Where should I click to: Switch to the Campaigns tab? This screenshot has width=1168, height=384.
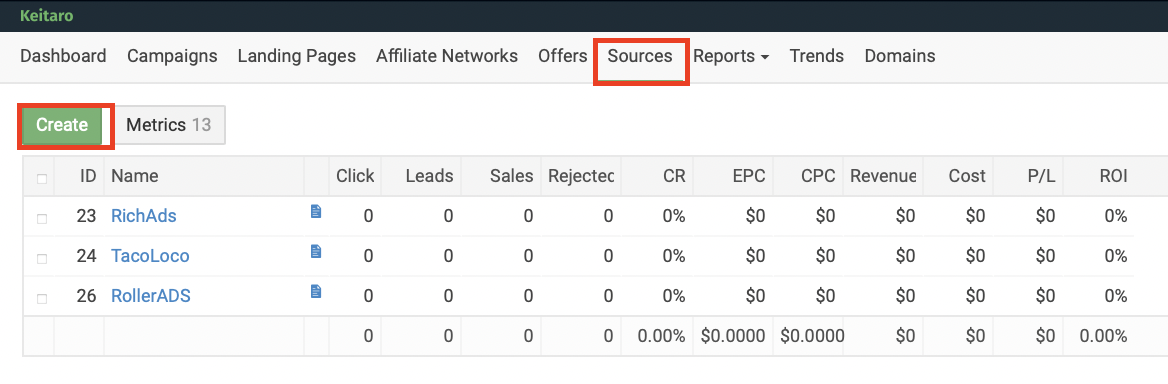[x=172, y=56]
